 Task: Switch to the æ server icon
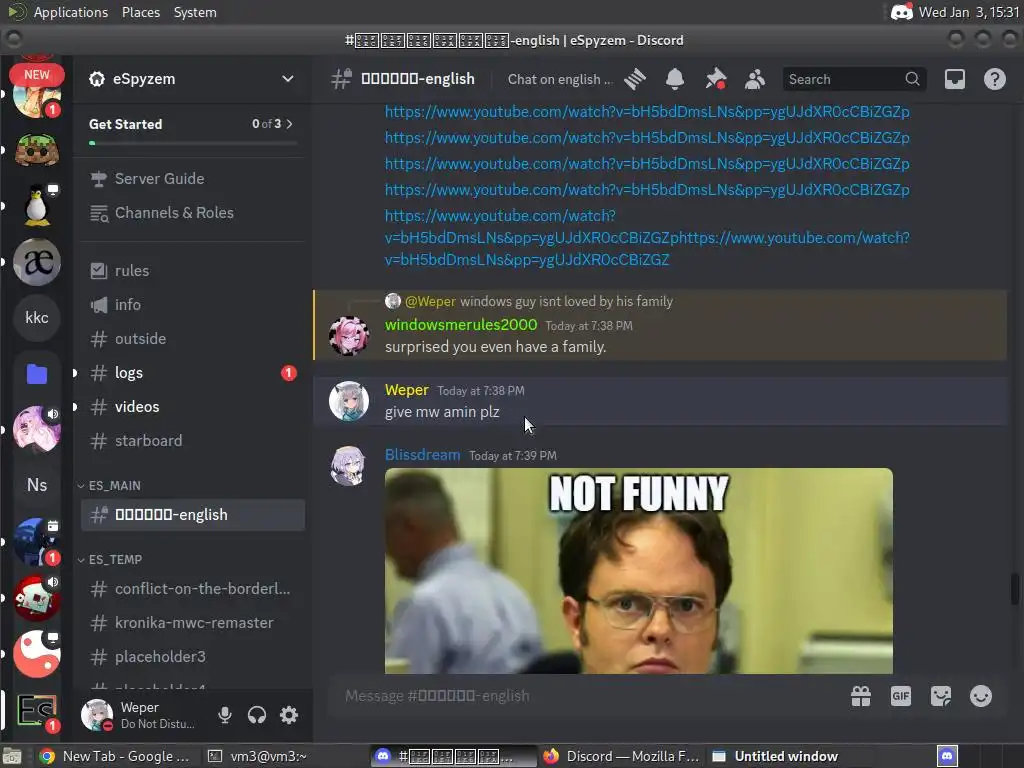pyautogui.click(x=37, y=262)
